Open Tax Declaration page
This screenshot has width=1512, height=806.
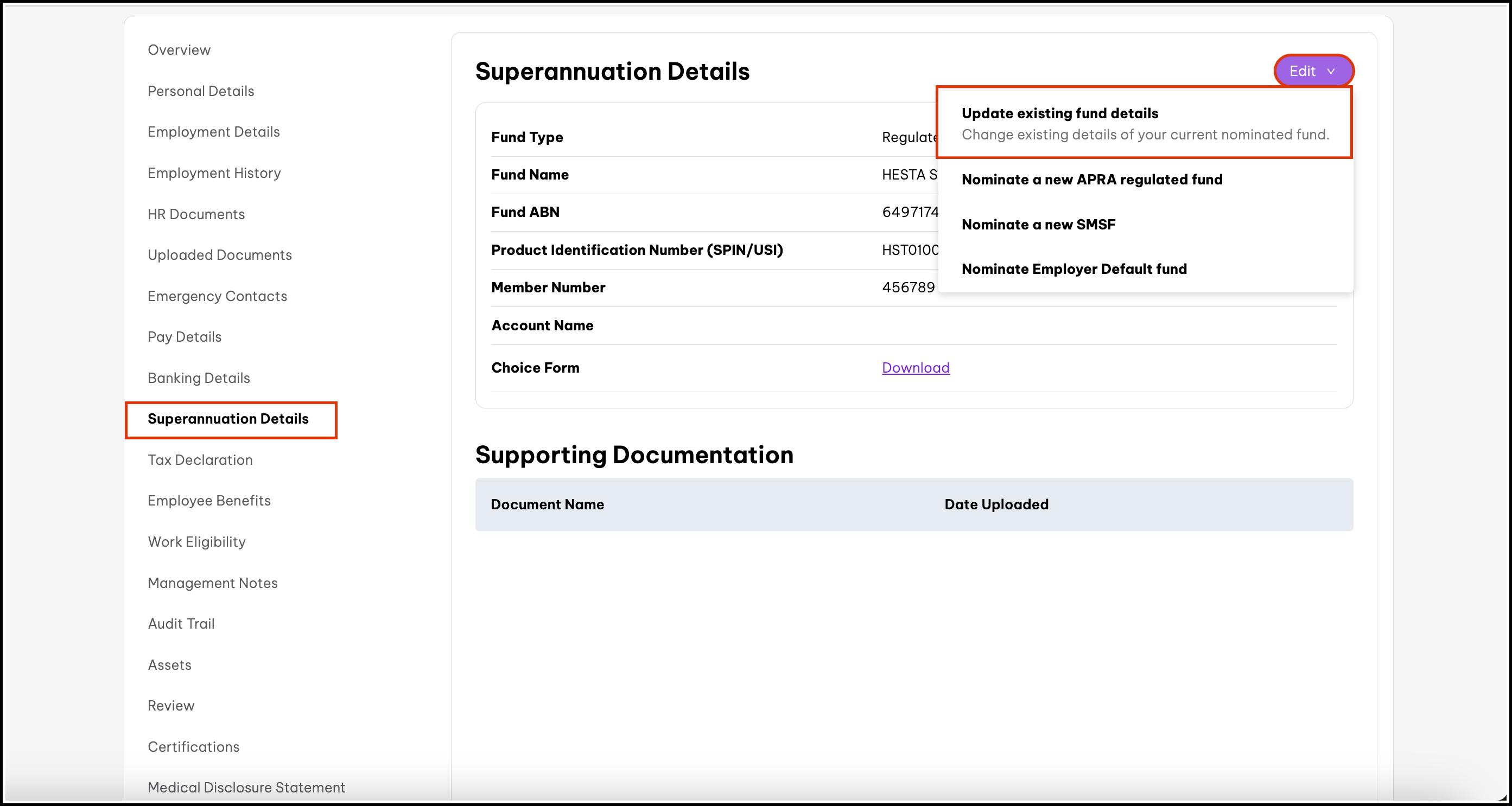click(200, 460)
